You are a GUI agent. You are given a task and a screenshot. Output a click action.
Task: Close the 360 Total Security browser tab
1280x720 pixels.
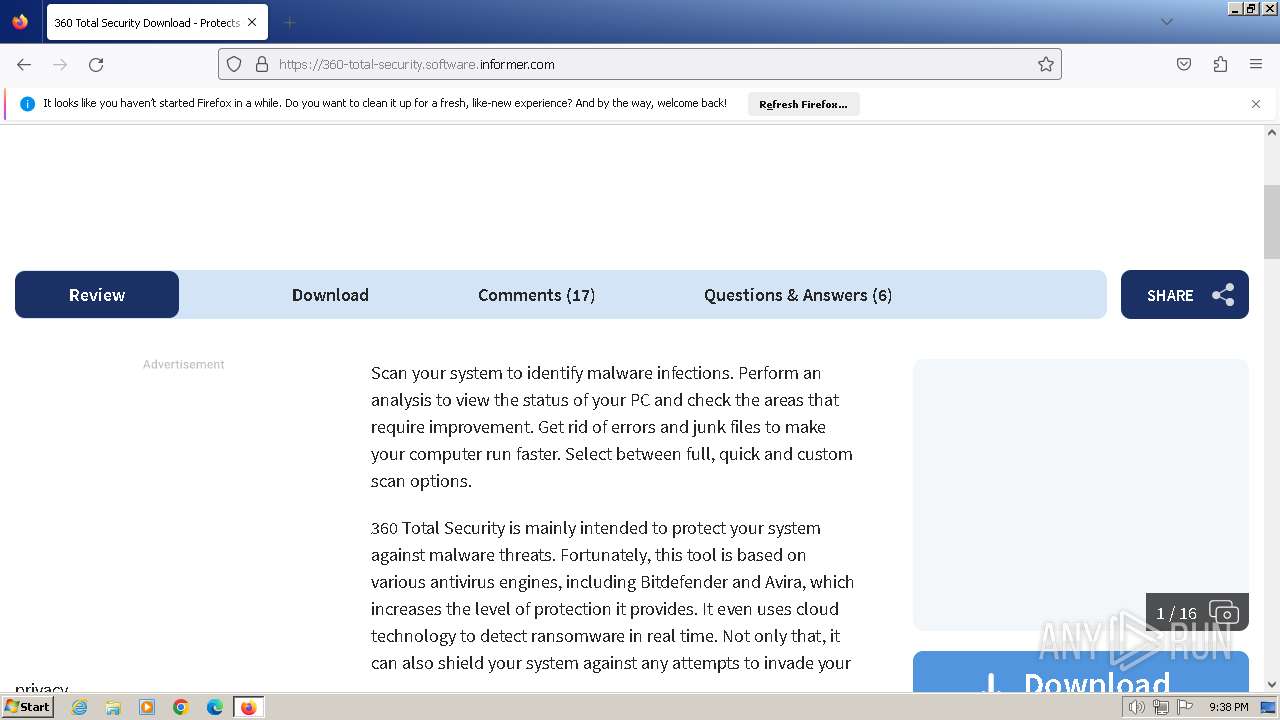[x=252, y=22]
